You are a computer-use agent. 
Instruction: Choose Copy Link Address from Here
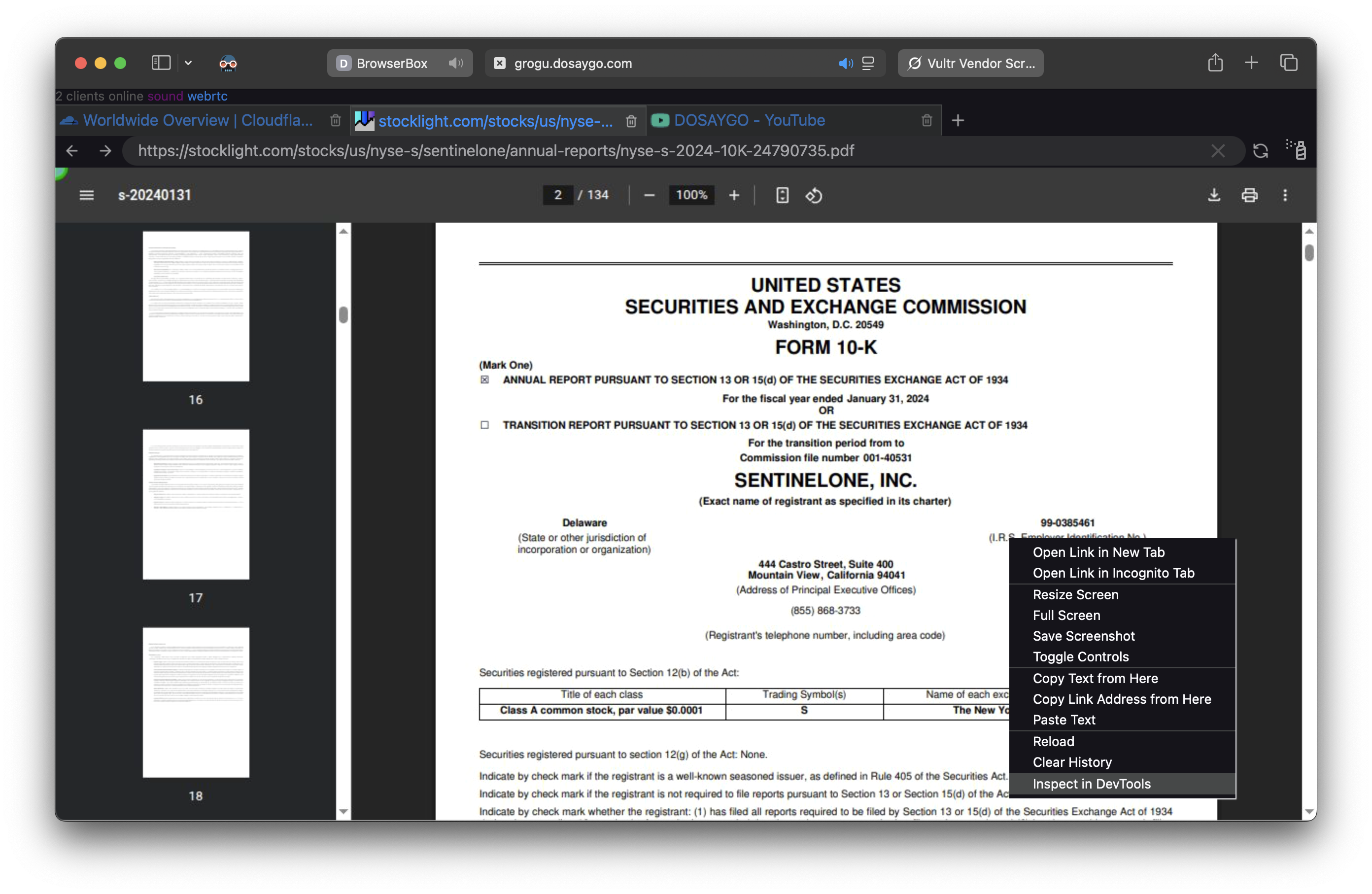click(x=1122, y=699)
